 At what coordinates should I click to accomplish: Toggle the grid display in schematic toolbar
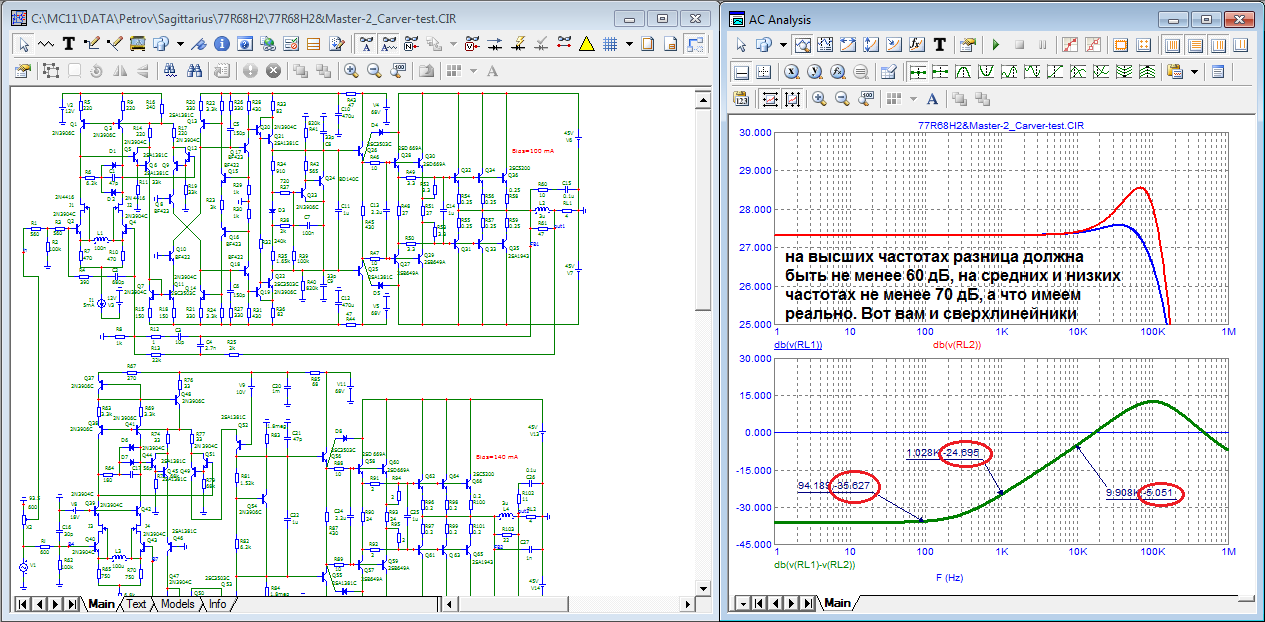(608, 44)
